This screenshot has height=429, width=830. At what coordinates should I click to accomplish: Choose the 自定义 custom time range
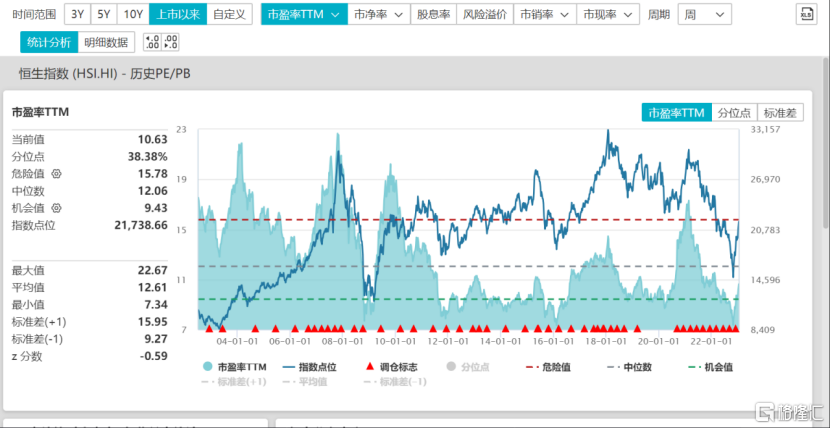[x=229, y=14]
